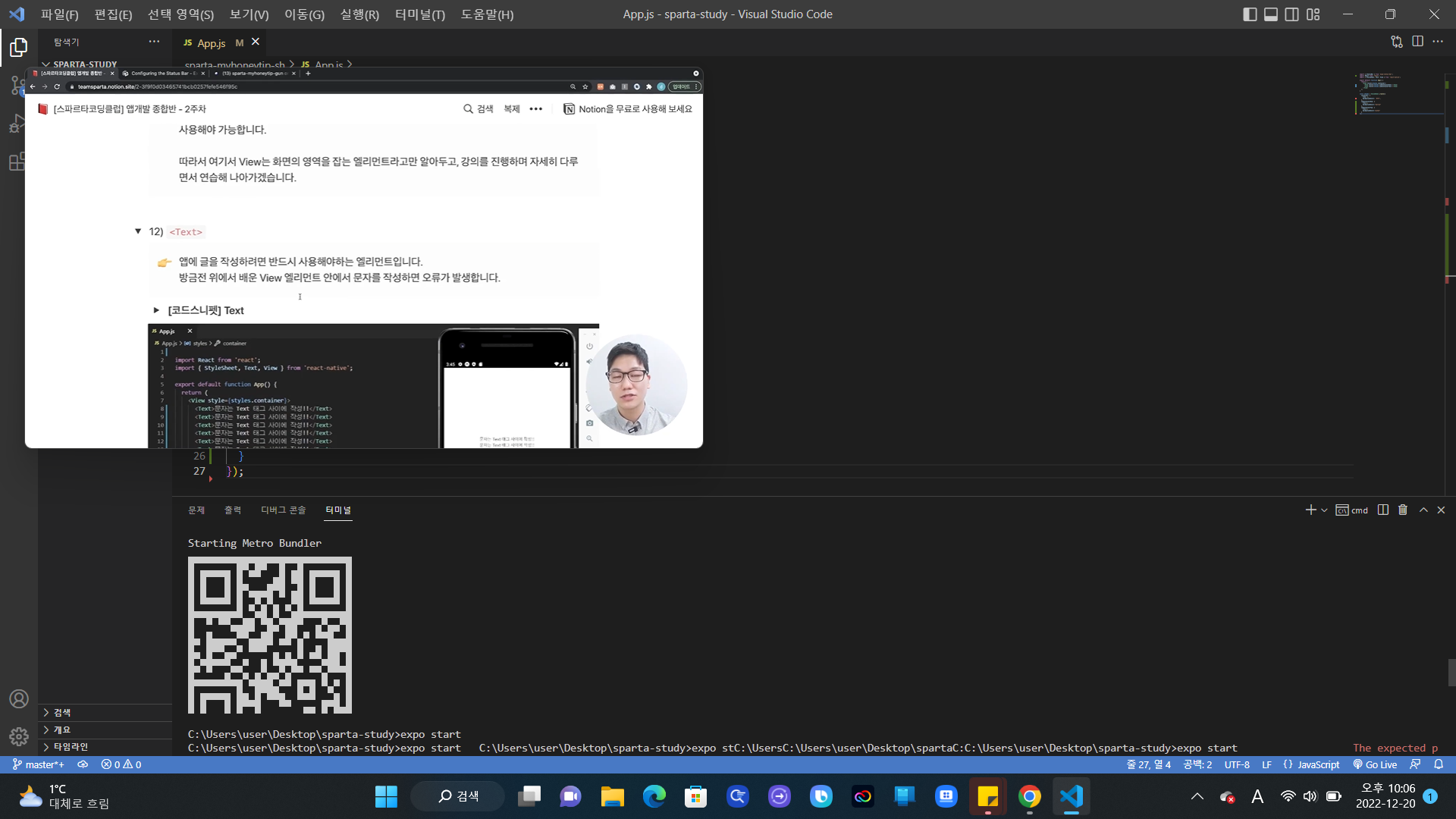Maximize terminal panel with up chevron

coord(1423,510)
